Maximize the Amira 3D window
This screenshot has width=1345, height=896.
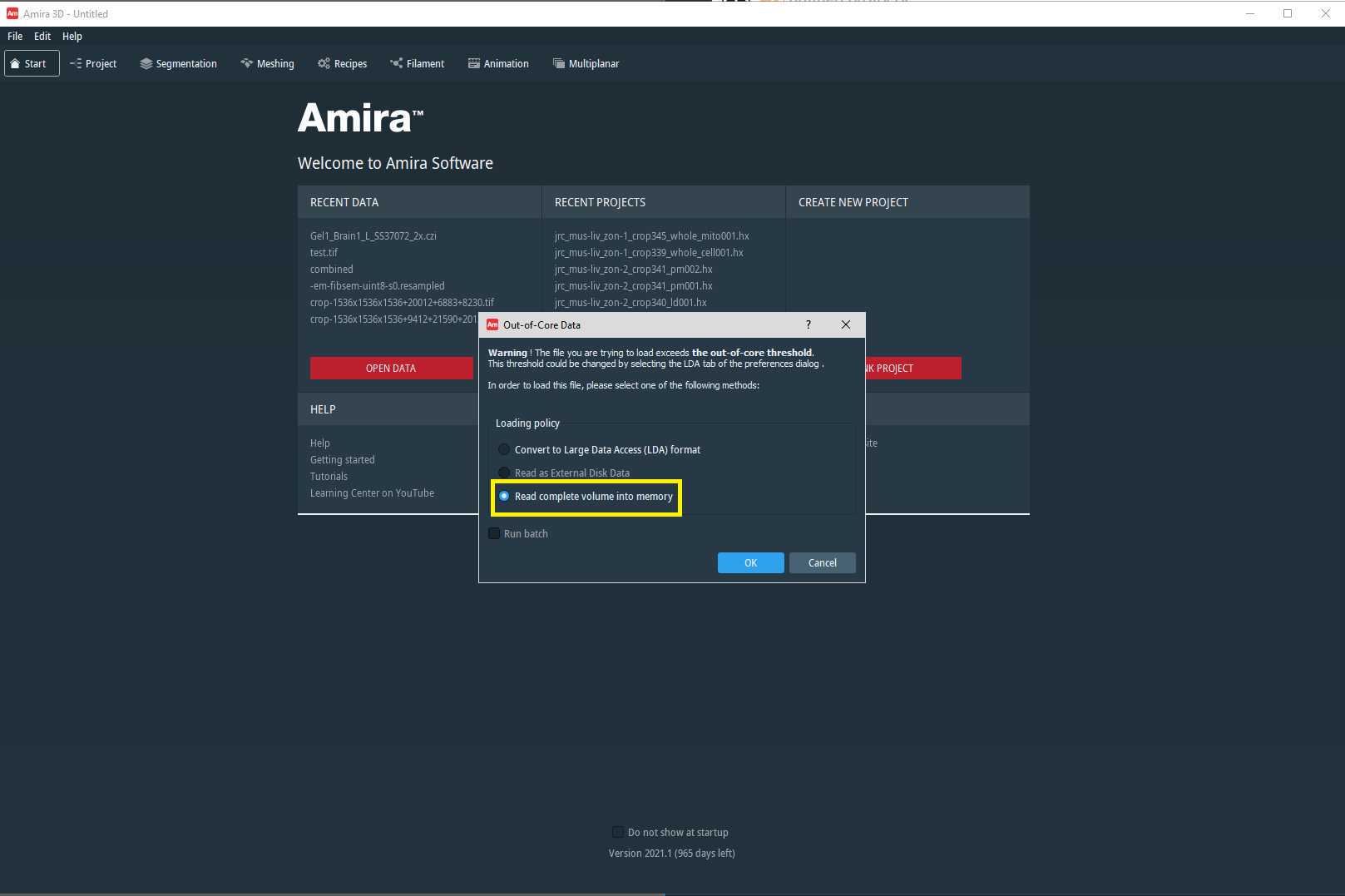click(x=1288, y=13)
